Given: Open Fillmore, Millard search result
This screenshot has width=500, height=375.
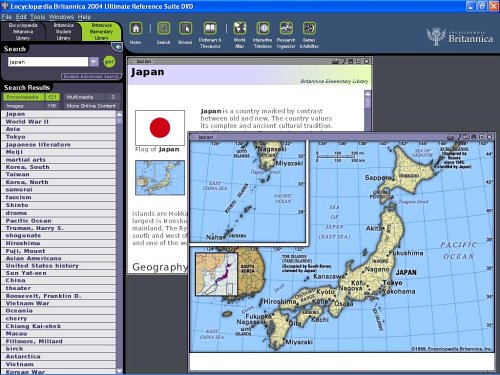Looking at the screenshot, I should pos(59,341).
